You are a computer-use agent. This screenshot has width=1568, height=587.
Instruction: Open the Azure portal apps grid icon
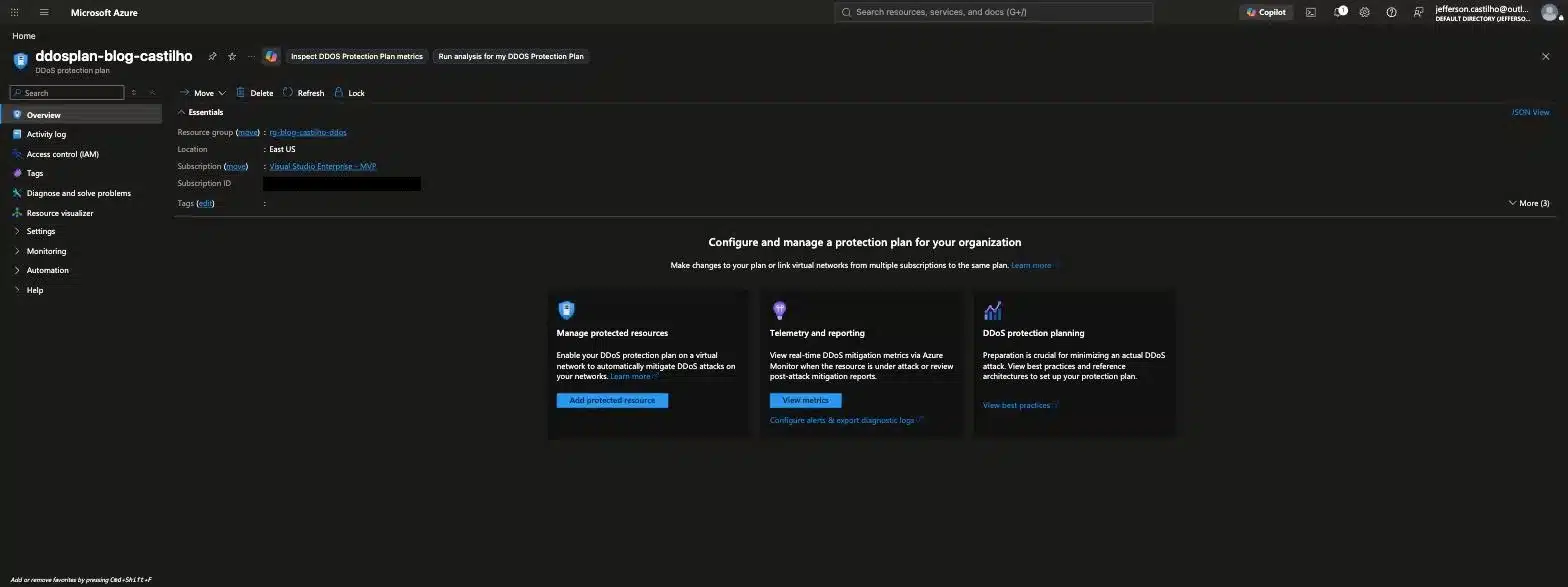[14, 12]
